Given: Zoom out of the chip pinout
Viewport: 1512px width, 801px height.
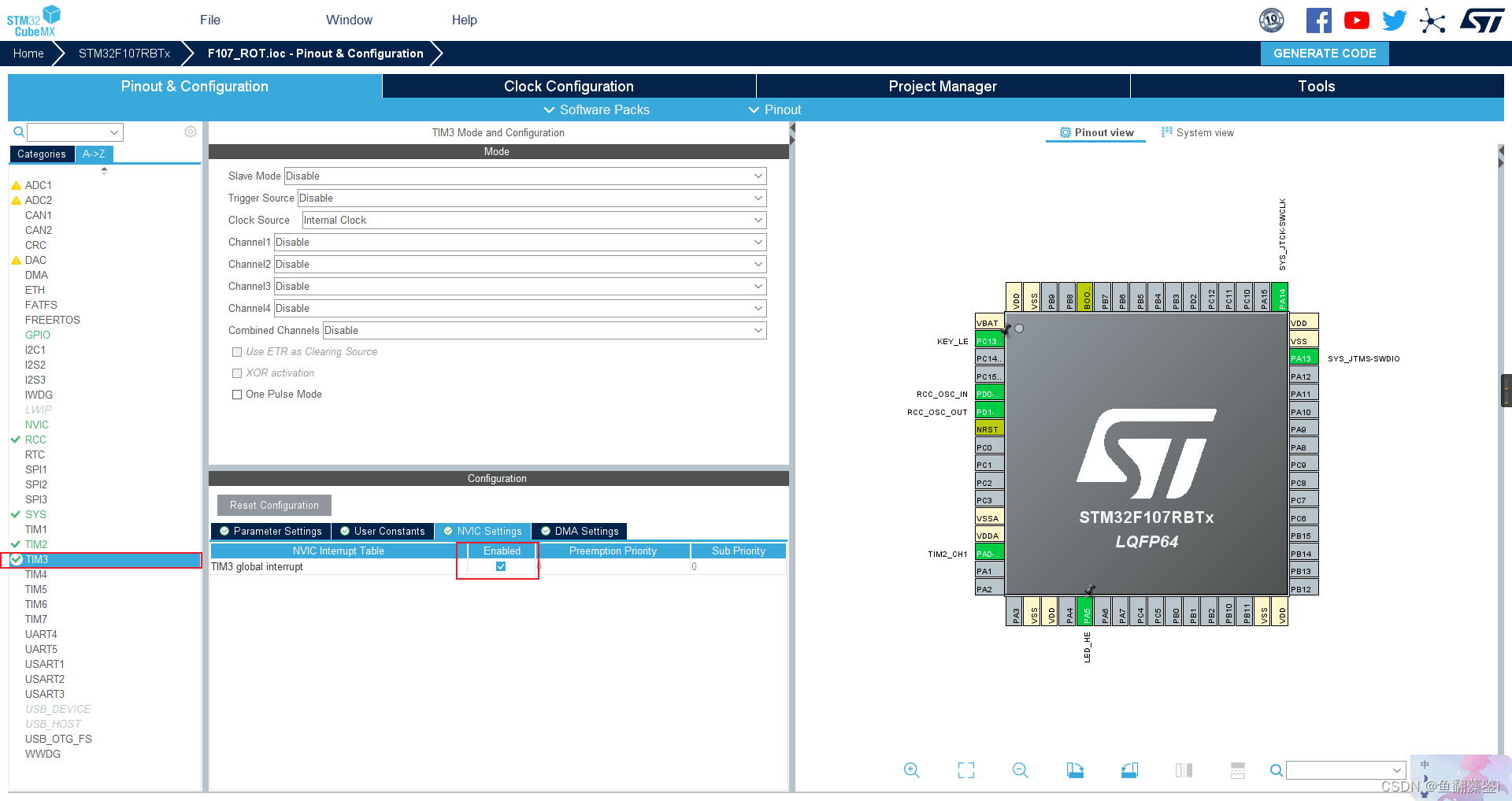Looking at the screenshot, I should coord(1021,770).
